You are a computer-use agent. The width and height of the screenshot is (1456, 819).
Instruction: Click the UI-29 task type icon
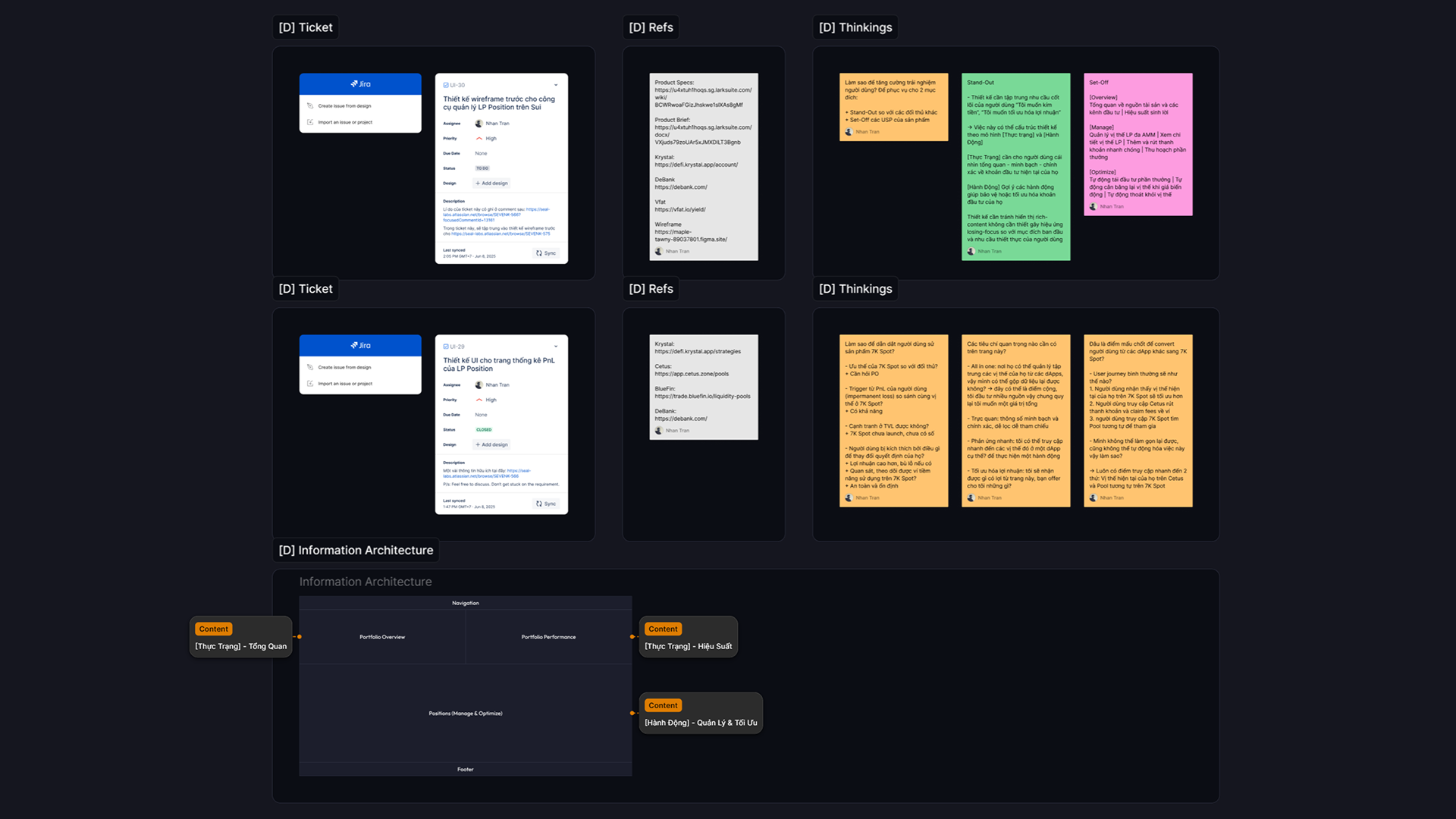[446, 347]
